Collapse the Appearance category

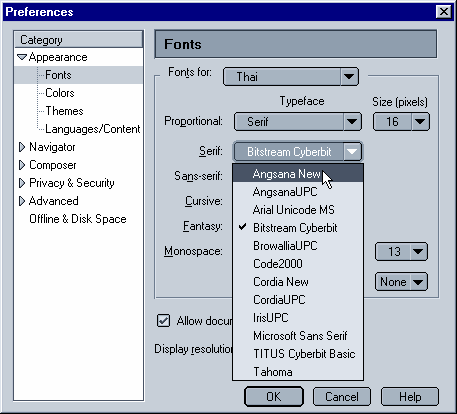(x=22, y=57)
